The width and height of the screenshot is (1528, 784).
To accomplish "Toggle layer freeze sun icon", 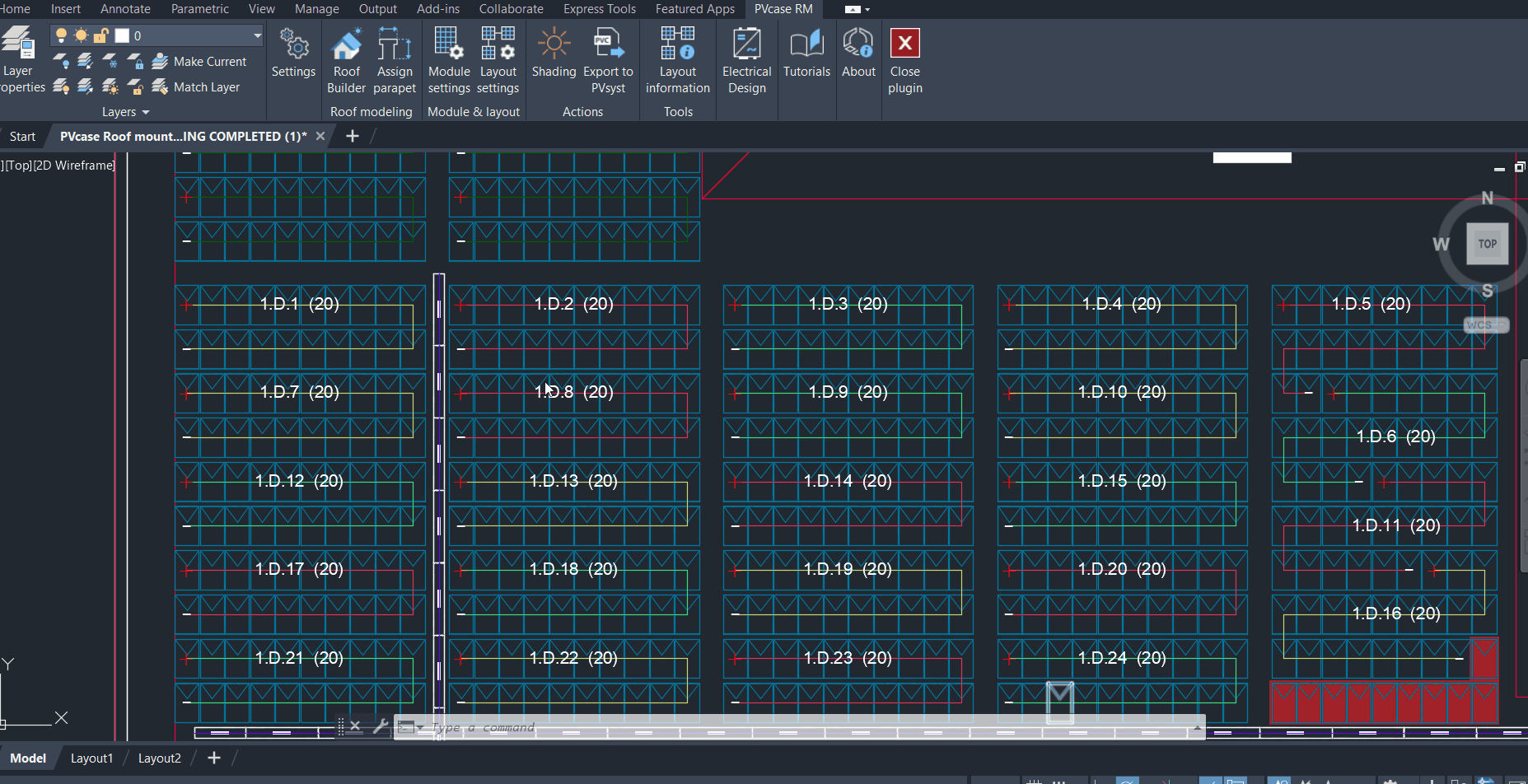I will tap(81, 35).
